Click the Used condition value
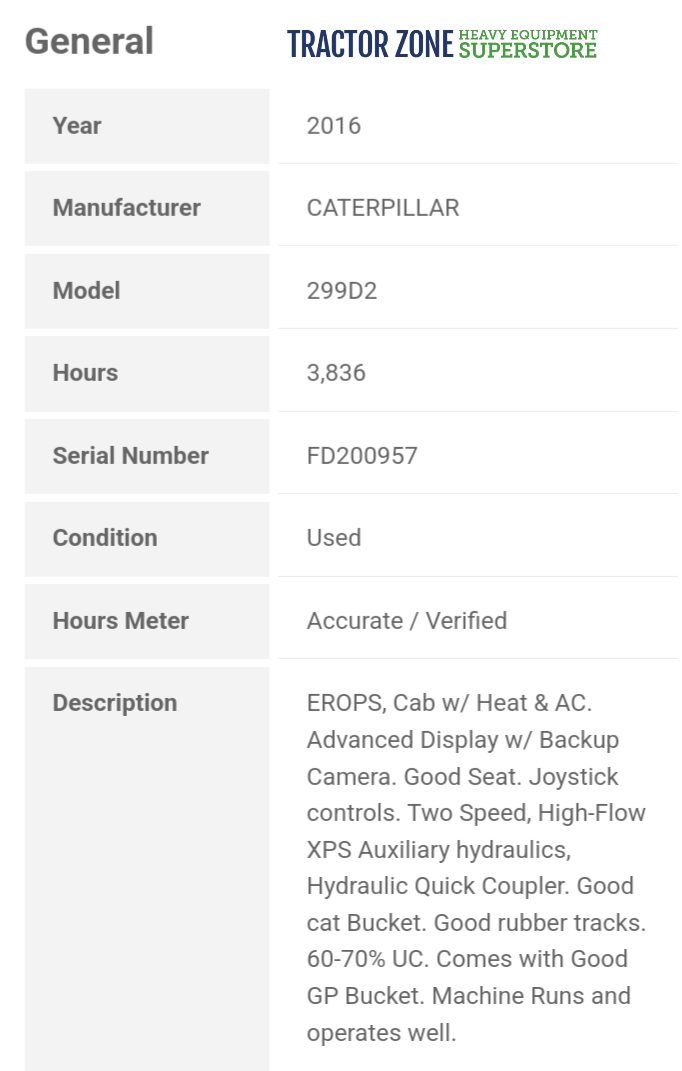 334,538
